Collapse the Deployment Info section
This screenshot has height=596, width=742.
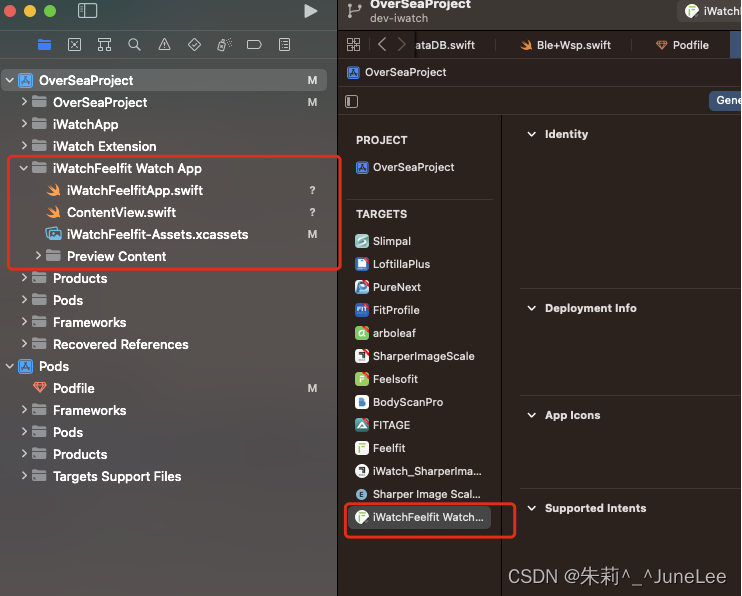(532, 308)
